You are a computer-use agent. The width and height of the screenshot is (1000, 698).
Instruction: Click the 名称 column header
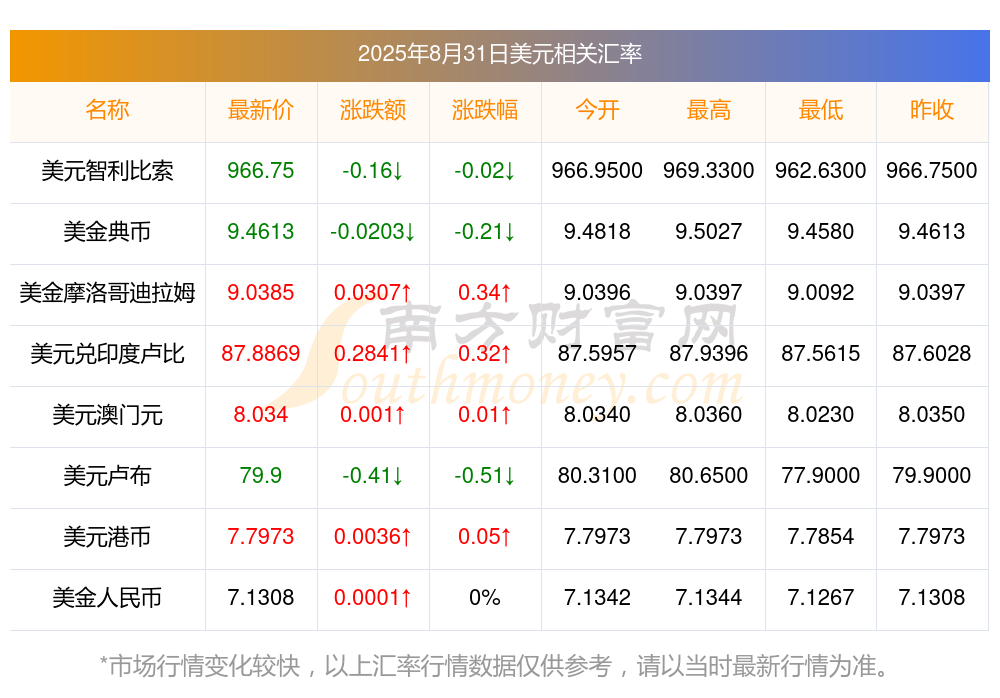pyautogui.click(x=107, y=110)
